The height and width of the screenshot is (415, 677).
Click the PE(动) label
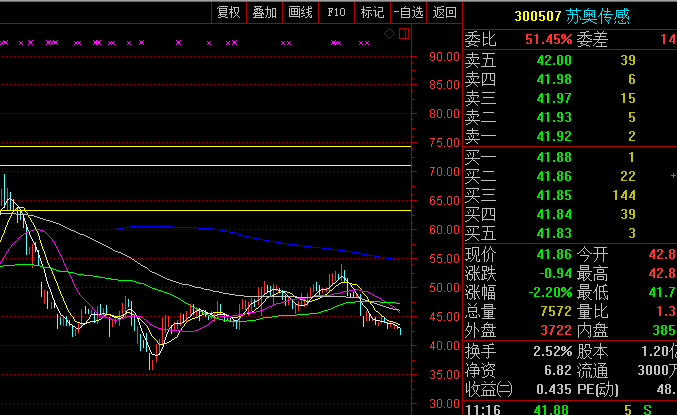coord(598,390)
